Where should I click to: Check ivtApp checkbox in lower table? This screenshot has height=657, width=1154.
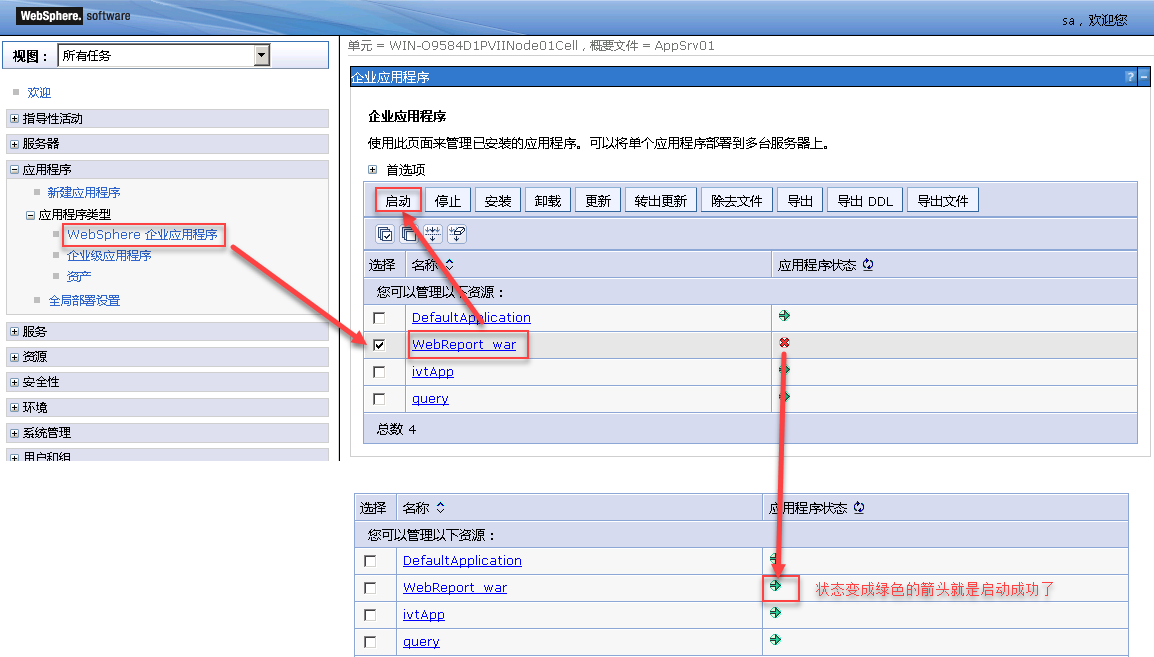pyautogui.click(x=370, y=615)
